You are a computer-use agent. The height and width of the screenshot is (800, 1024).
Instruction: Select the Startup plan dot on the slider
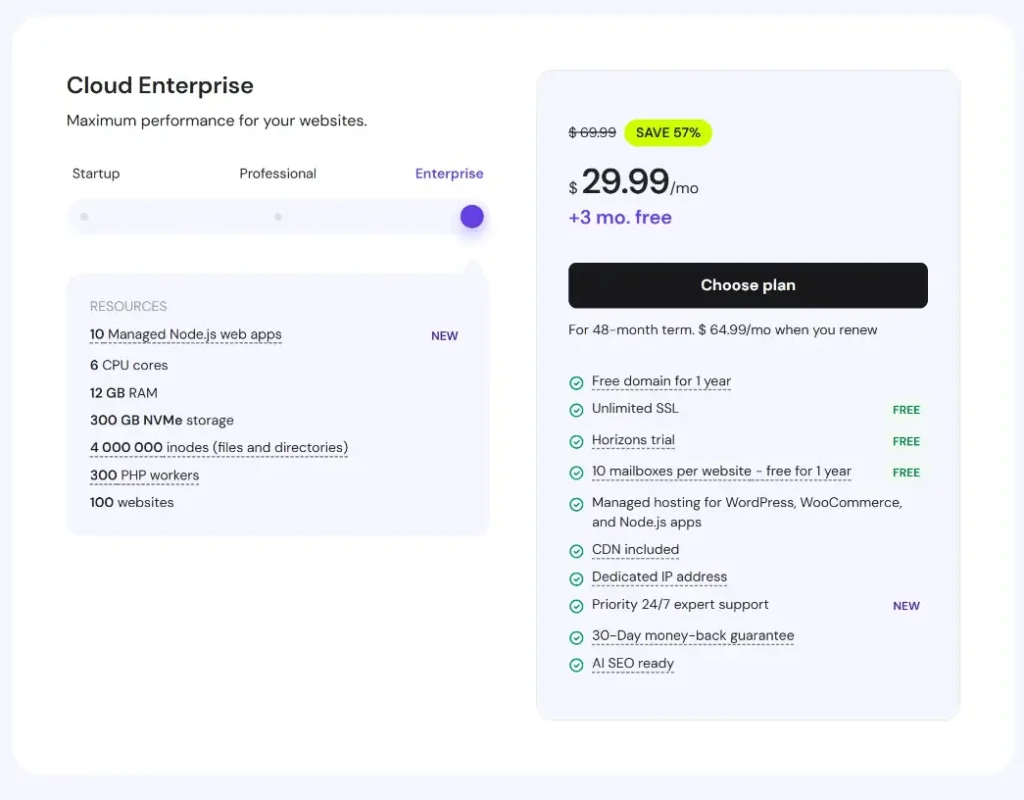point(85,216)
